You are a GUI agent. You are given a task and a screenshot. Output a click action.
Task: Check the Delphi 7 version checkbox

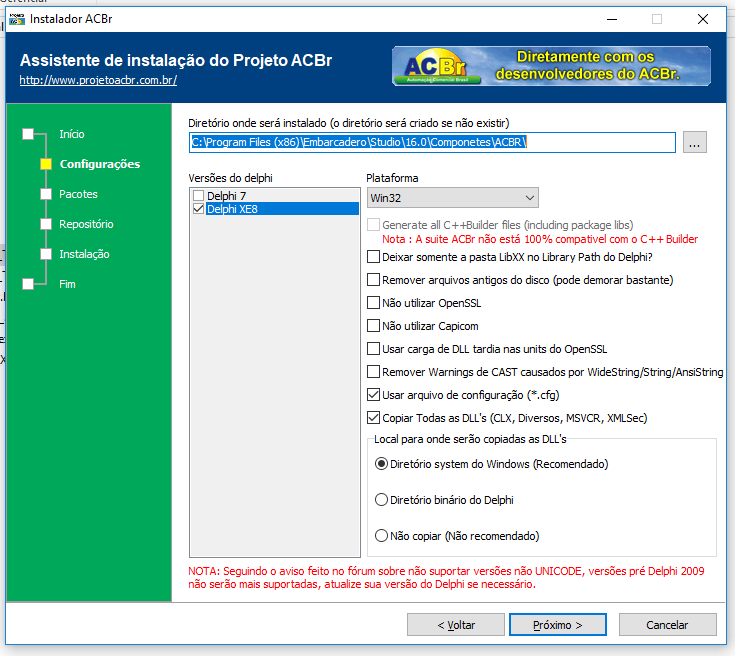coord(199,196)
